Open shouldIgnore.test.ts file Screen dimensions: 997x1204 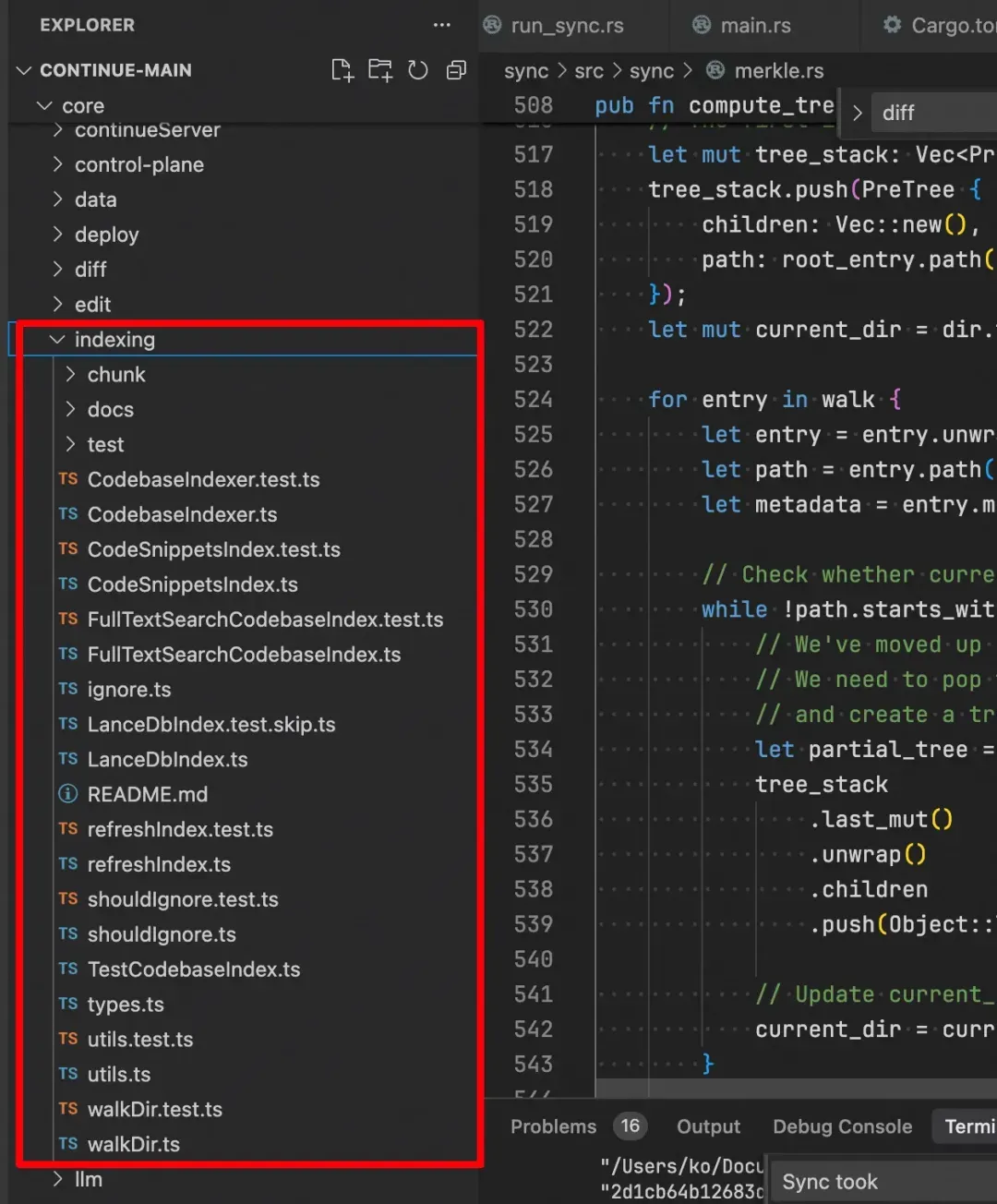(183, 899)
